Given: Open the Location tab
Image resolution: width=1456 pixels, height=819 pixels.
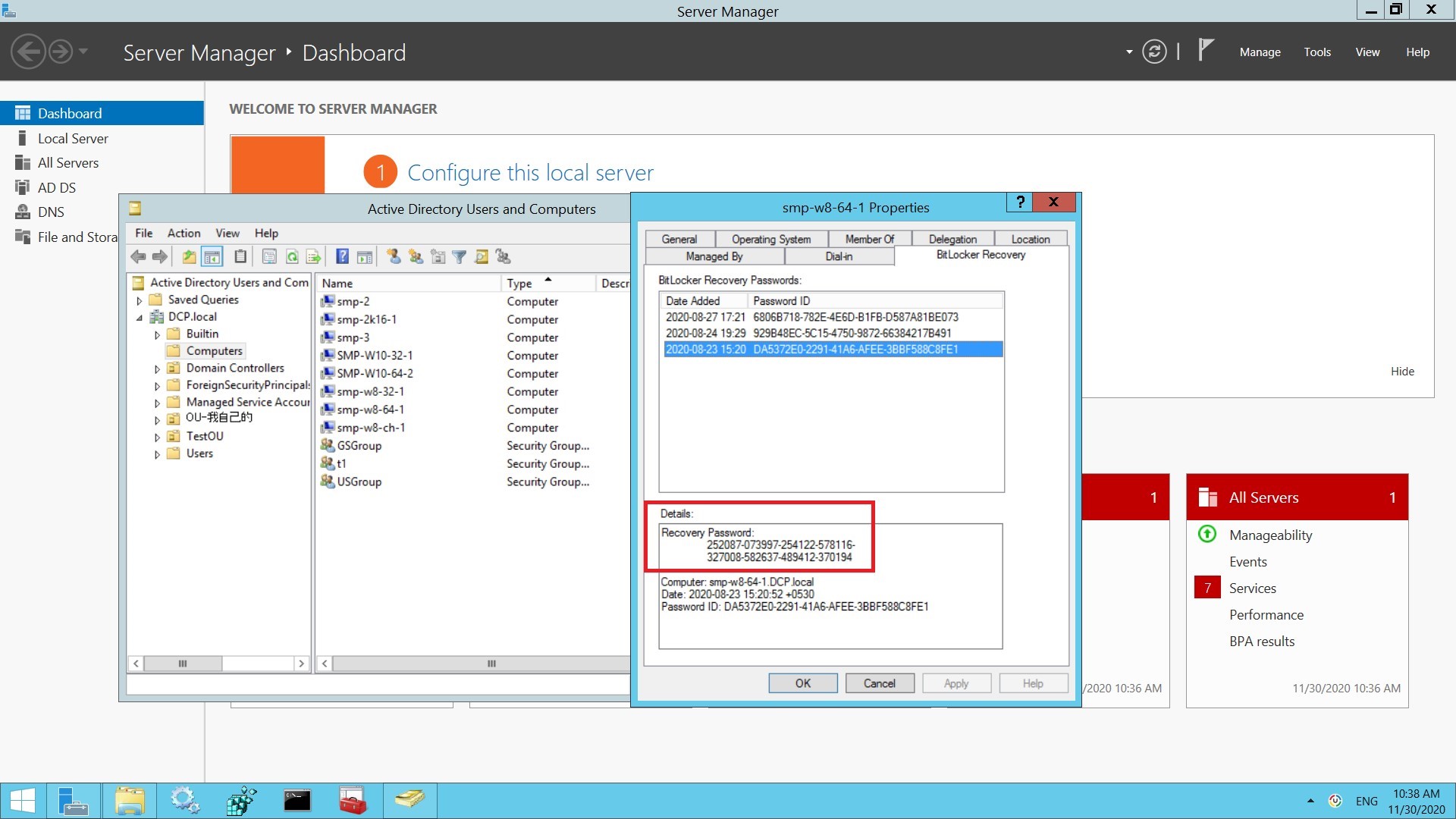Looking at the screenshot, I should click(1031, 239).
